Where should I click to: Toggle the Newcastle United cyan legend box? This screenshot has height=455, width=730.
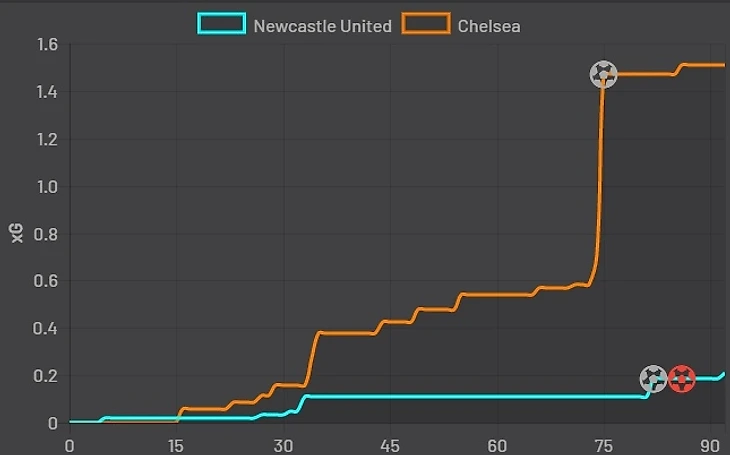(222, 24)
